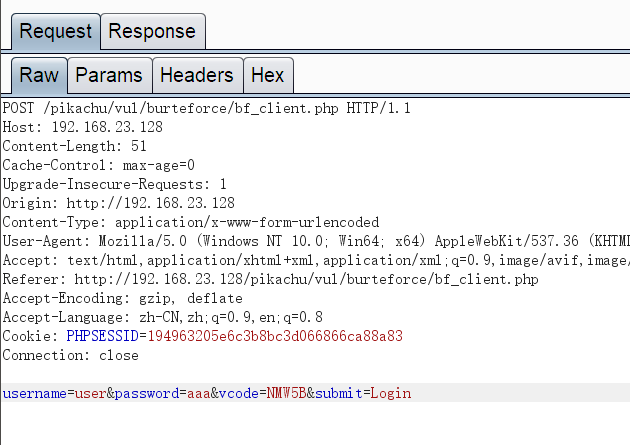630x445 pixels.
Task: Click the vcode value NMW5B
Action: point(286,393)
